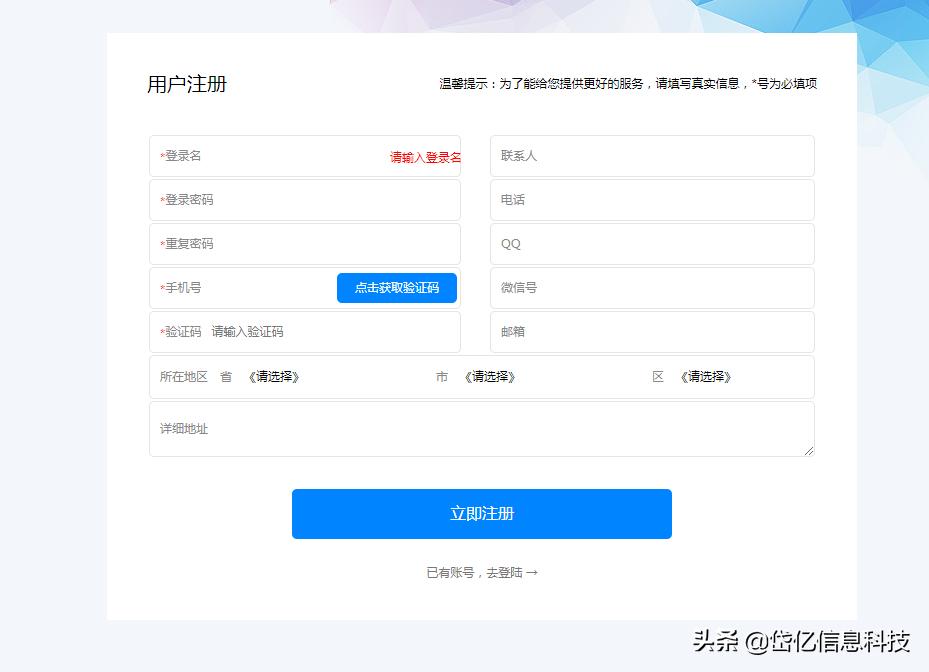Click the 点击获取验证码 button
Screen dimensions: 929x672
(x=396, y=288)
